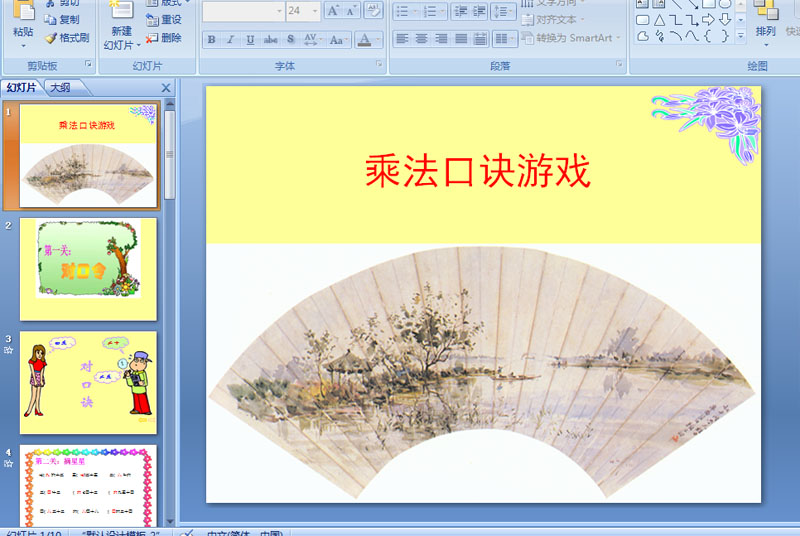Screen dimensions: 800x536
Task: Select the right arrow shape
Action: point(708,20)
